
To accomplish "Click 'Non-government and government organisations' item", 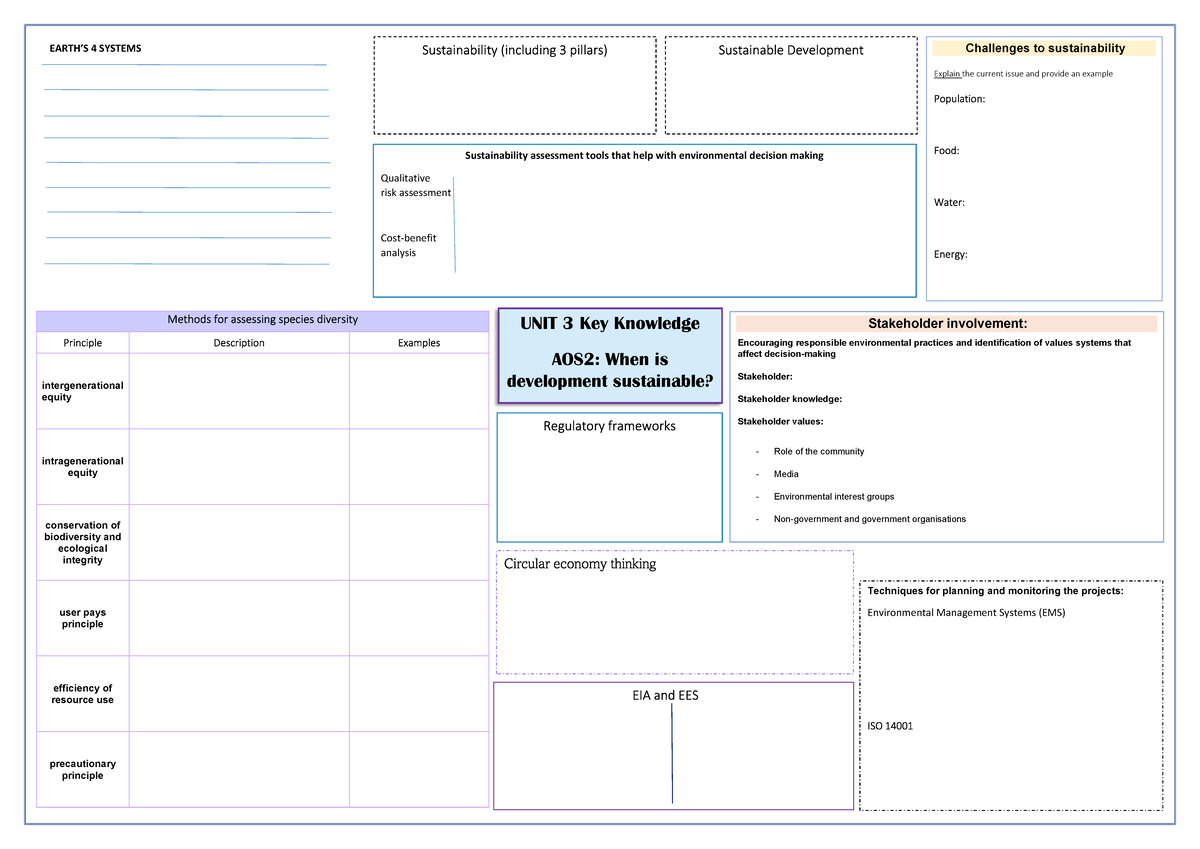I will tap(870, 519).
